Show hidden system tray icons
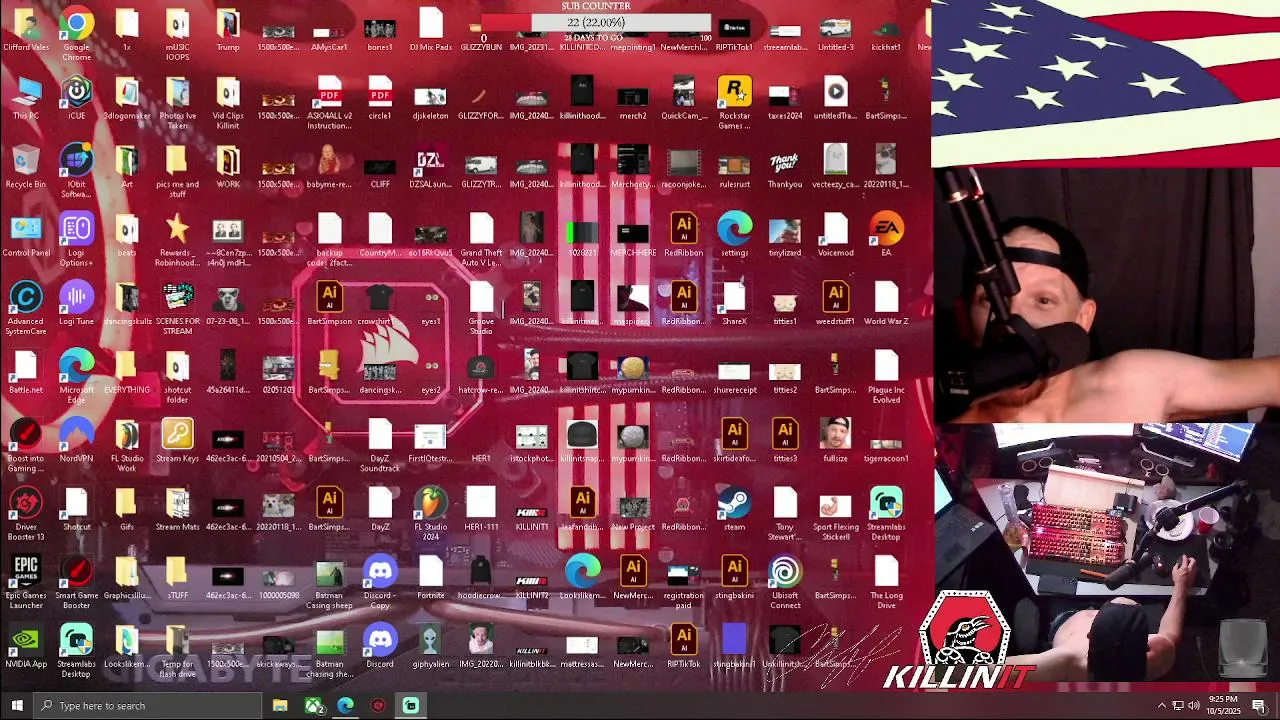The image size is (1280, 720). click(x=1161, y=706)
